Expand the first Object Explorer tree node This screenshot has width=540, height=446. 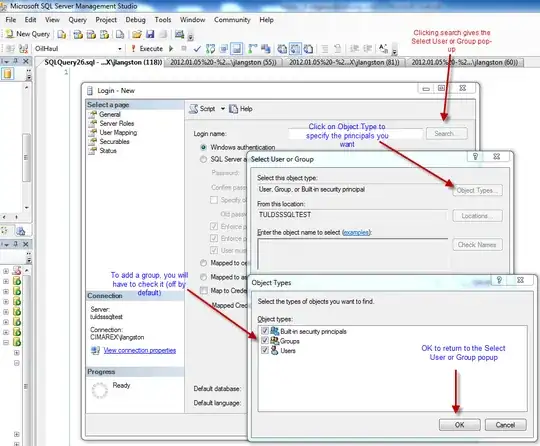6,271
